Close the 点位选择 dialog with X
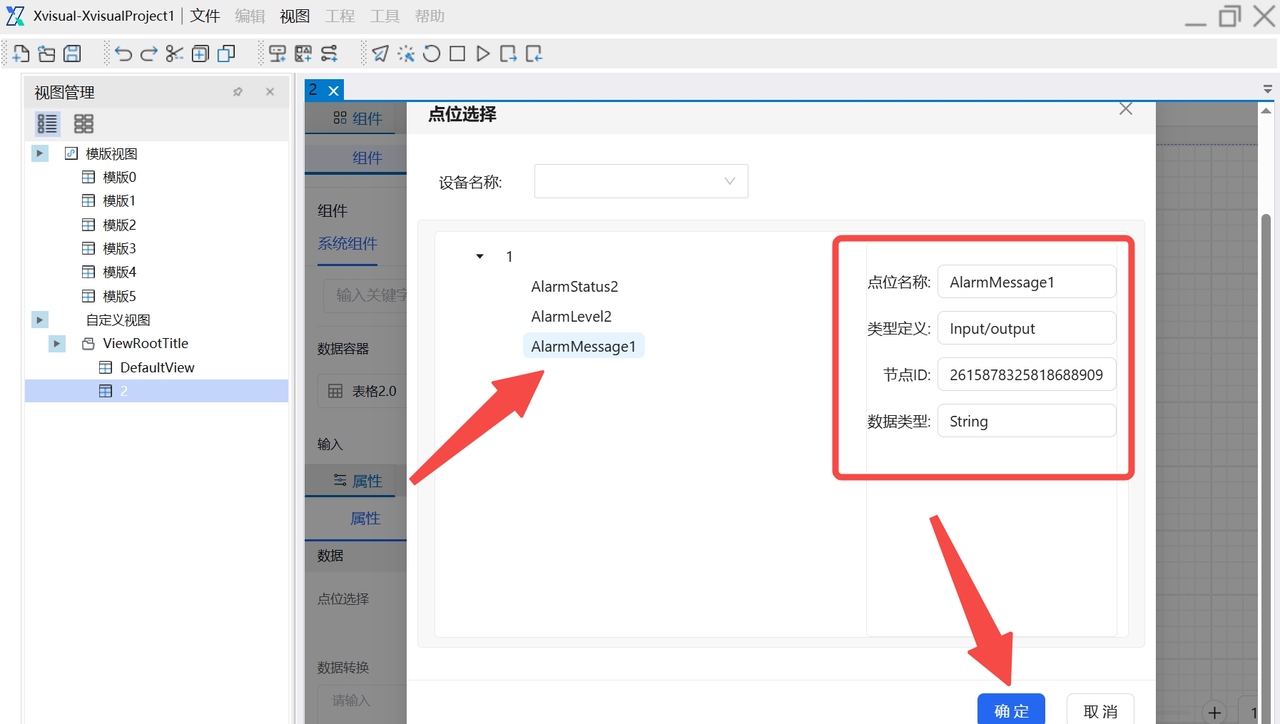Image resolution: width=1280 pixels, height=724 pixels. click(x=1126, y=109)
